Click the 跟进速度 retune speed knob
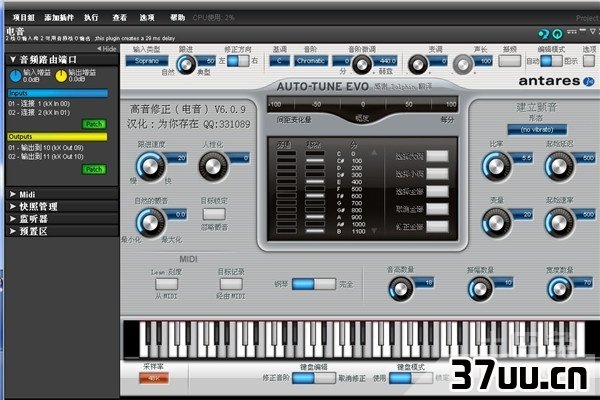 [x=150, y=166]
